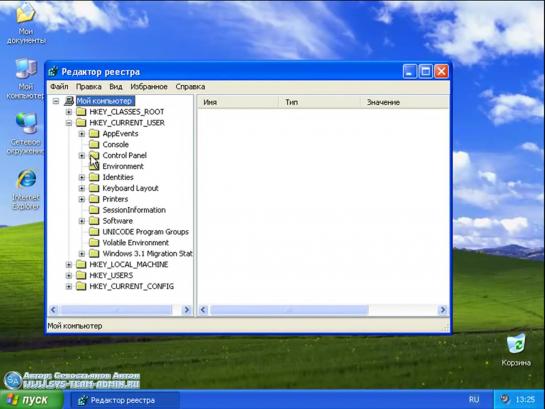Expand the AppEvents key
This screenshot has height=409, width=545.
pyautogui.click(x=82, y=134)
